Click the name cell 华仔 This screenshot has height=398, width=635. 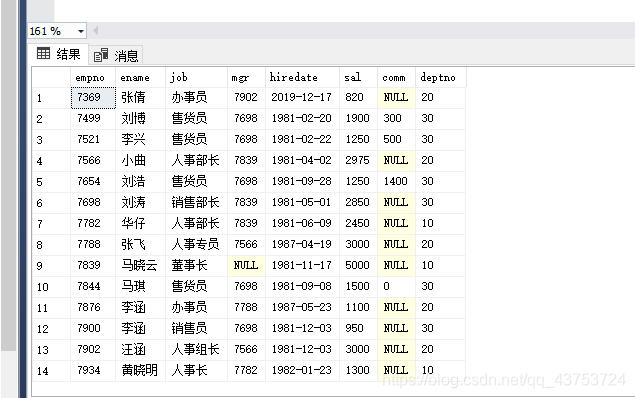tap(141, 224)
